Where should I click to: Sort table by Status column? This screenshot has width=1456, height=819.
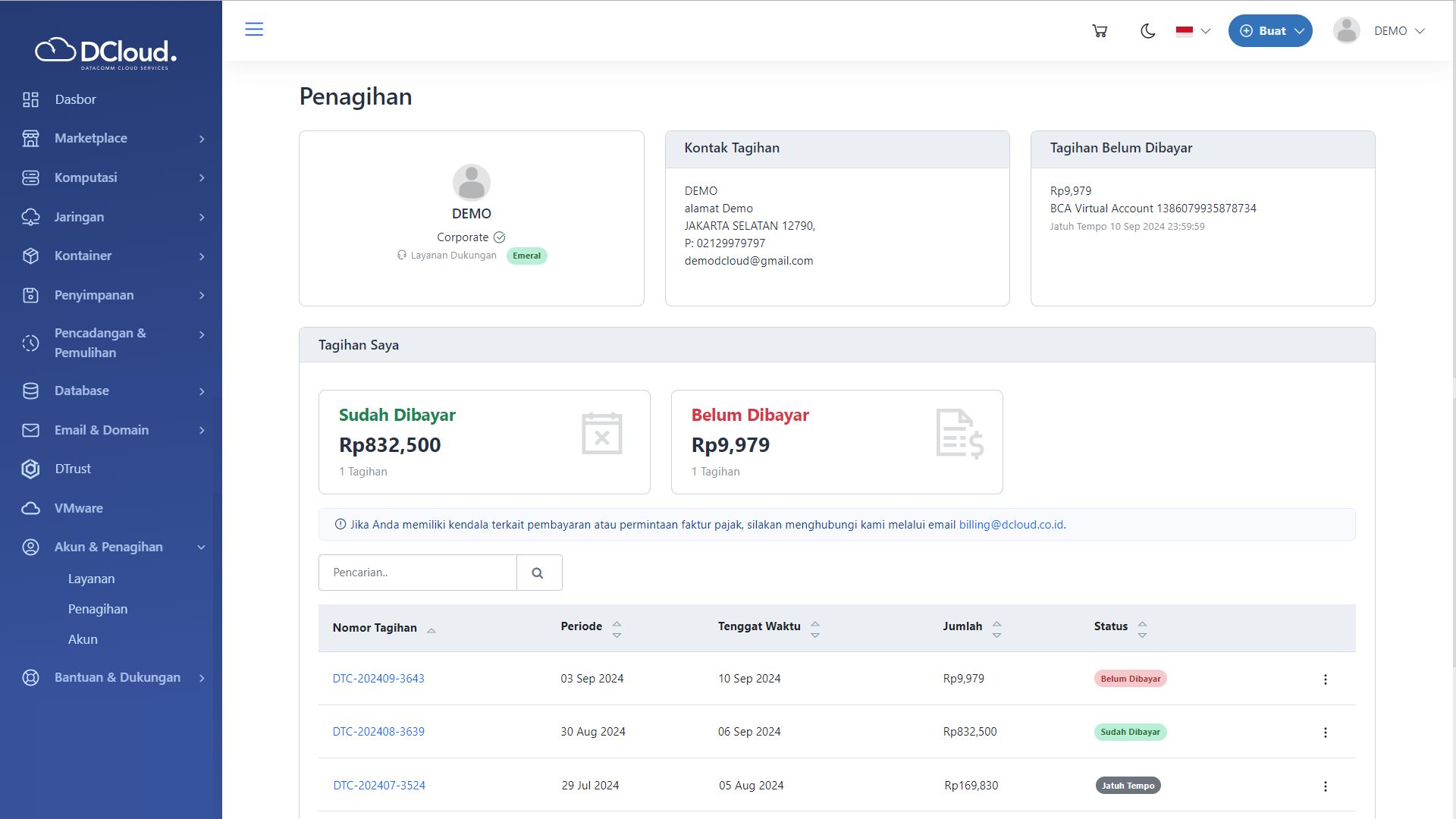coord(1141,629)
